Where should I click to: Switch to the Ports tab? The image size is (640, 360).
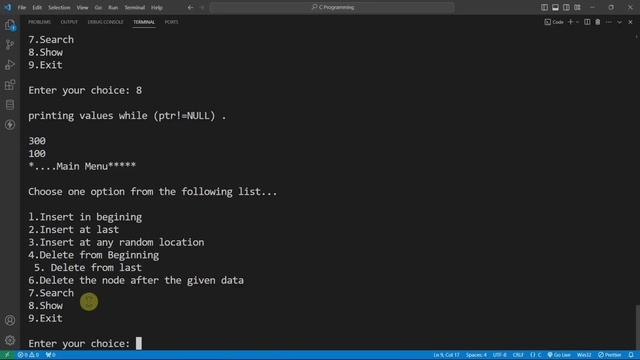(171, 22)
